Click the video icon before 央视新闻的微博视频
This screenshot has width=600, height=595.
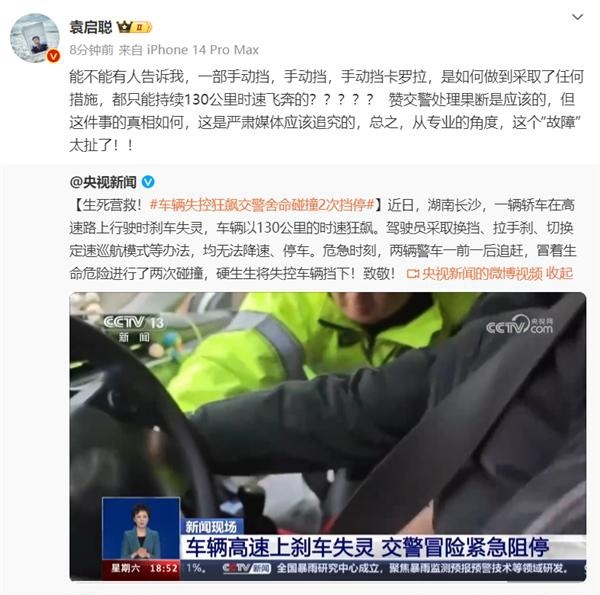click(413, 274)
